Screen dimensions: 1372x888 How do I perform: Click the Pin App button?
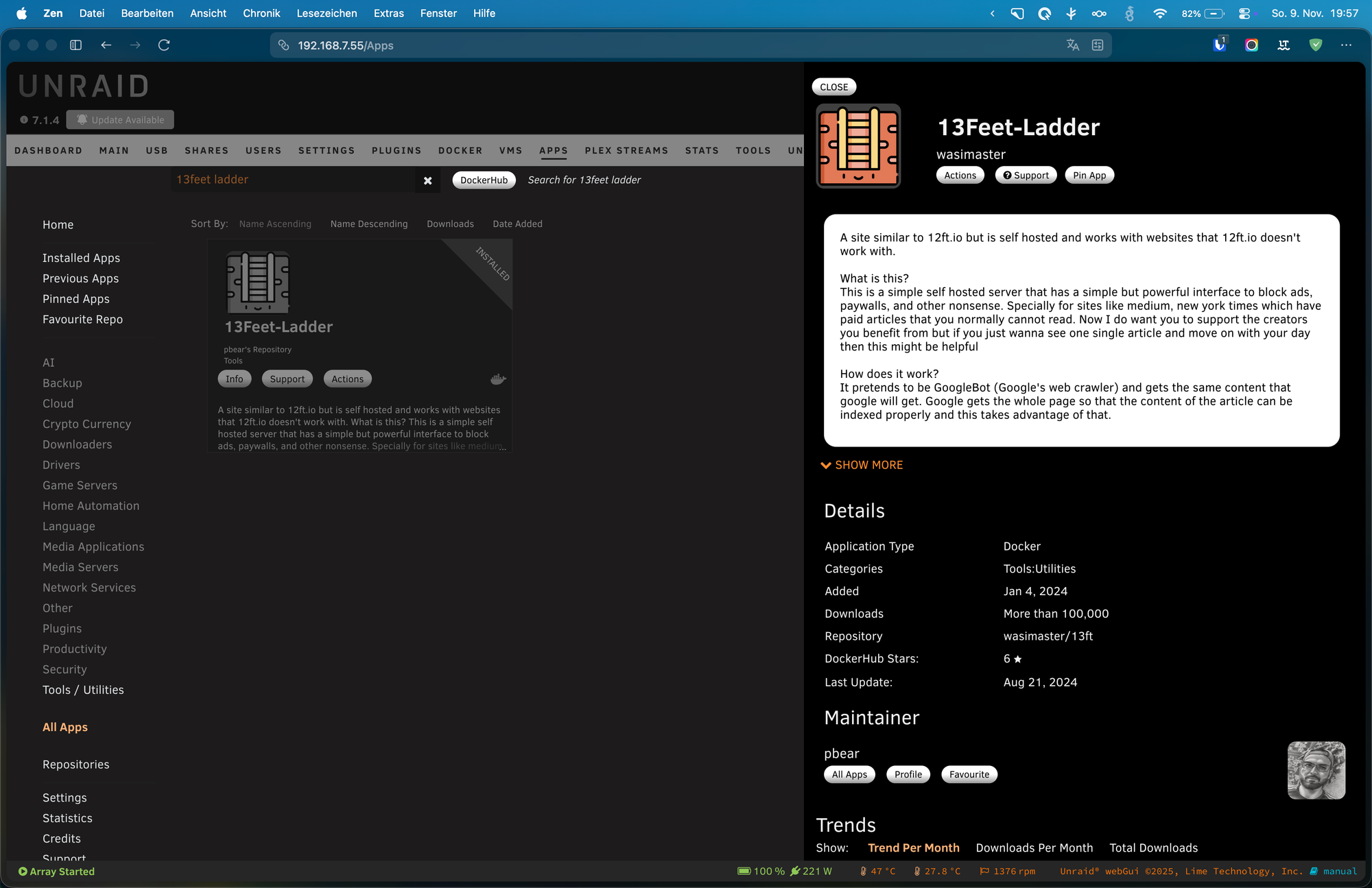pos(1089,176)
